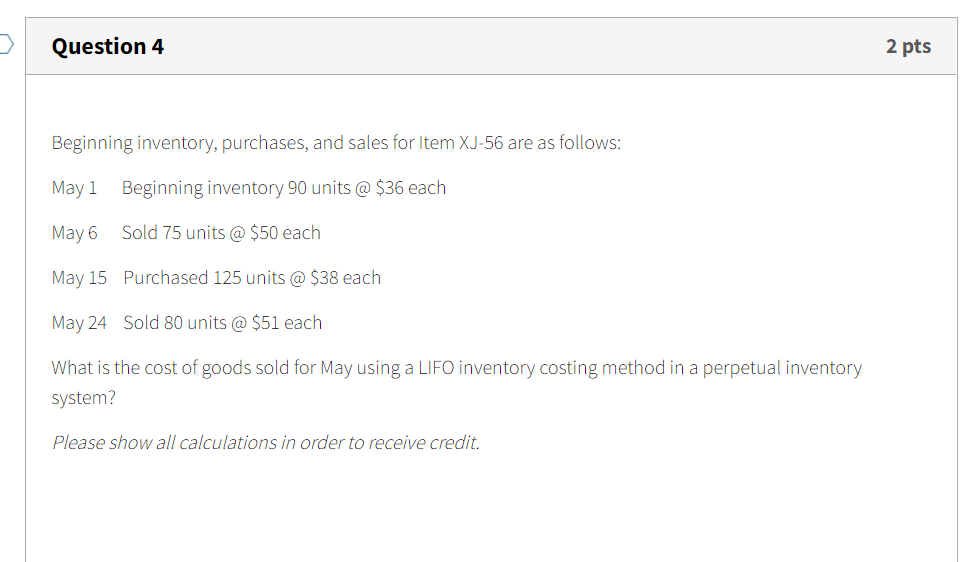Click "Purchased 125 units" text
Screen dimensions: 970x562
pos(205,278)
